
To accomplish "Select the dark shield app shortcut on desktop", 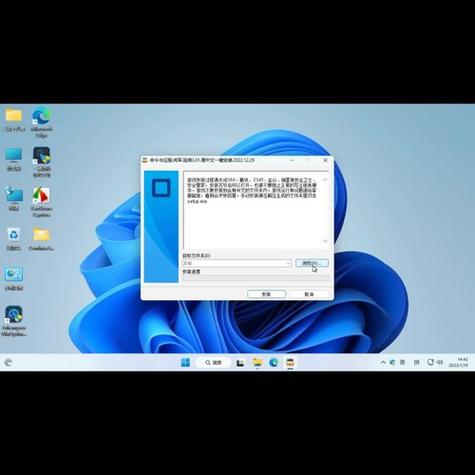I will point(42,155).
